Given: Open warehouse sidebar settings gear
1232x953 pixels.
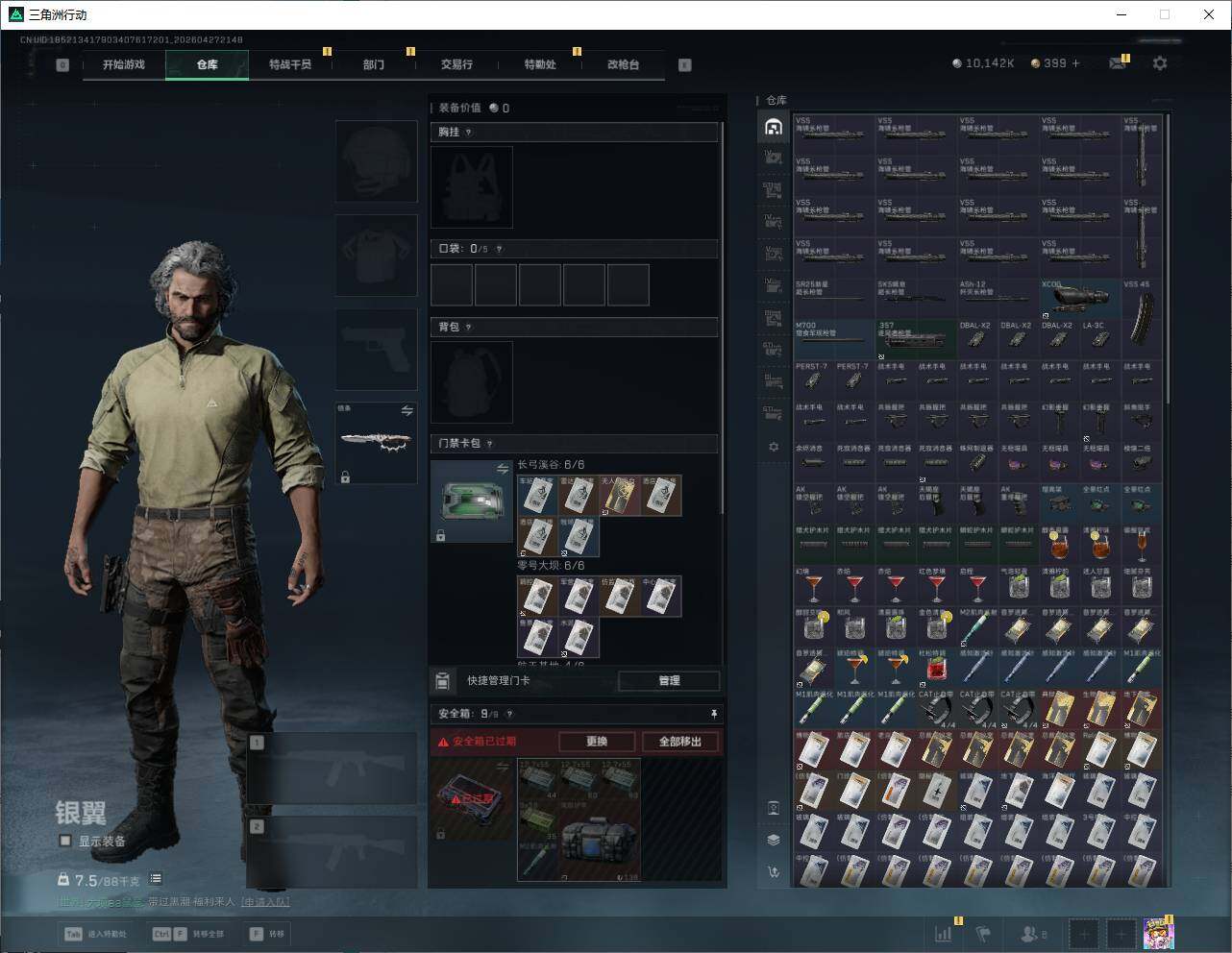Looking at the screenshot, I should 774,447.
